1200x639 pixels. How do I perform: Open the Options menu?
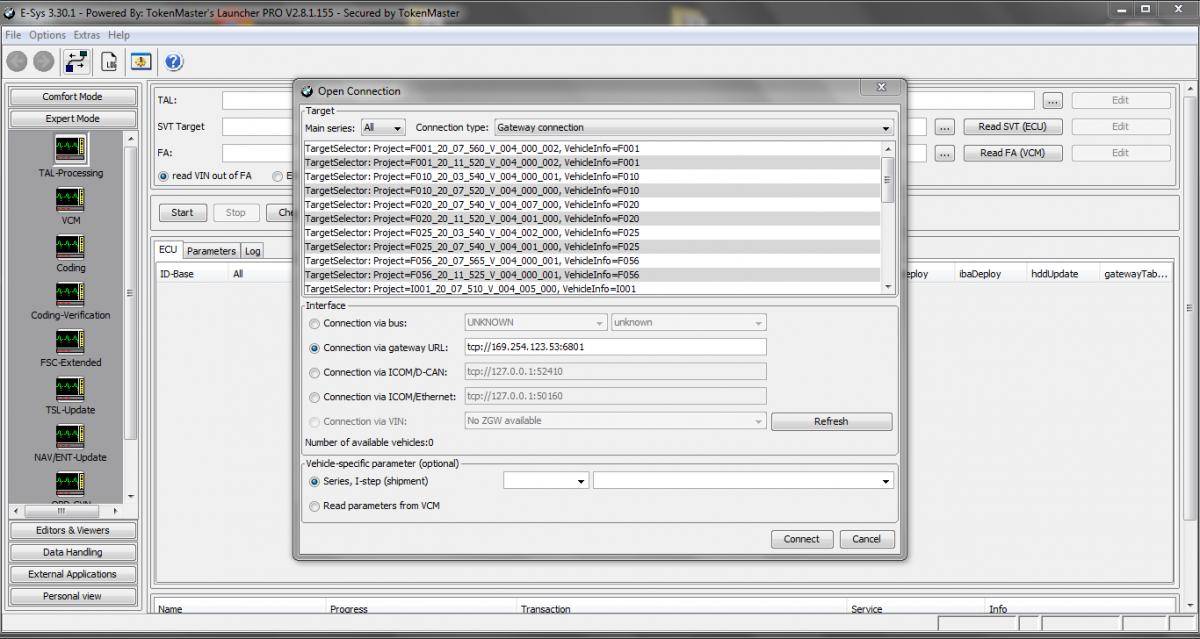click(47, 35)
